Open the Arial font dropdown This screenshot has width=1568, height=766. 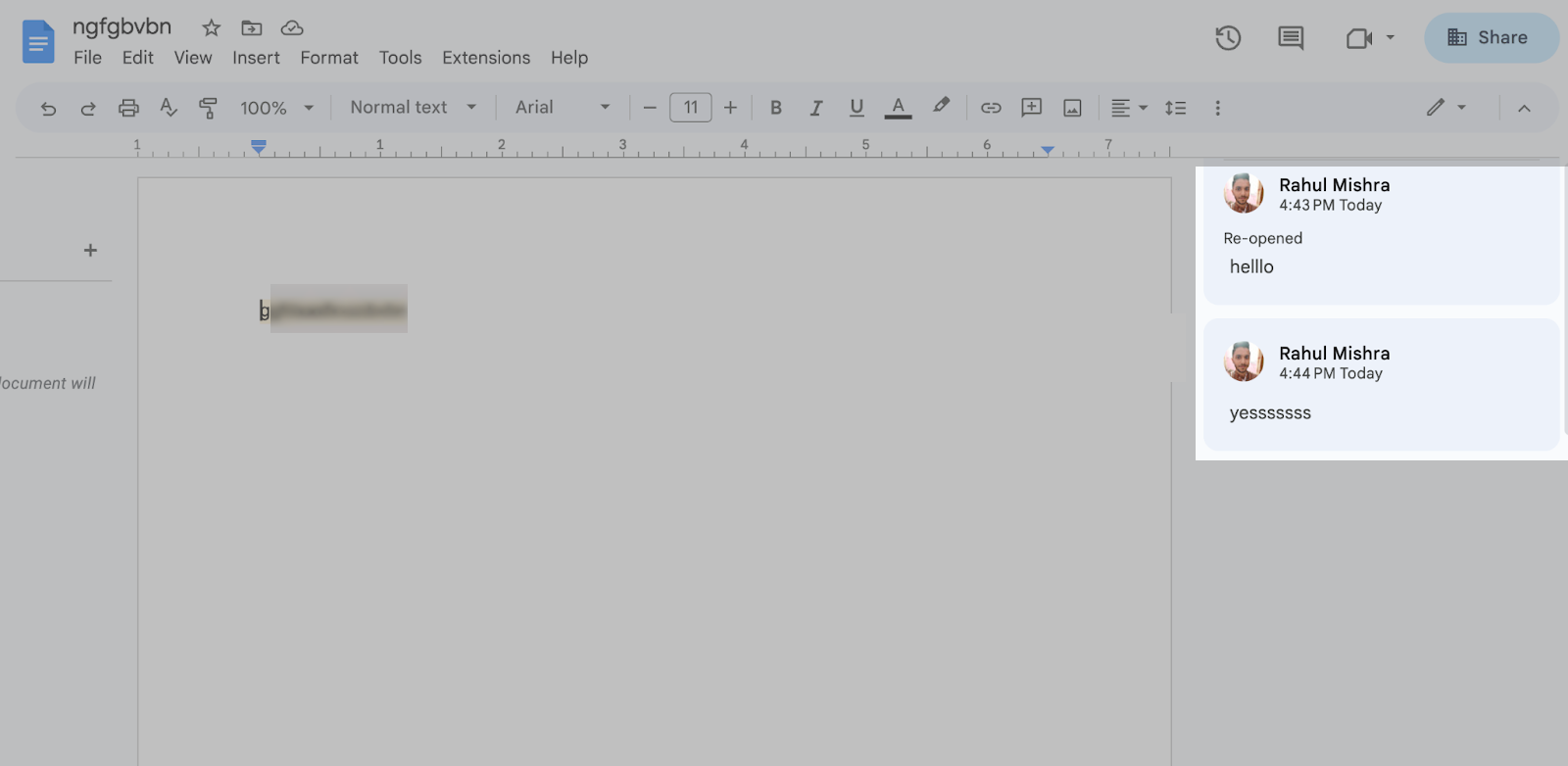click(x=563, y=108)
